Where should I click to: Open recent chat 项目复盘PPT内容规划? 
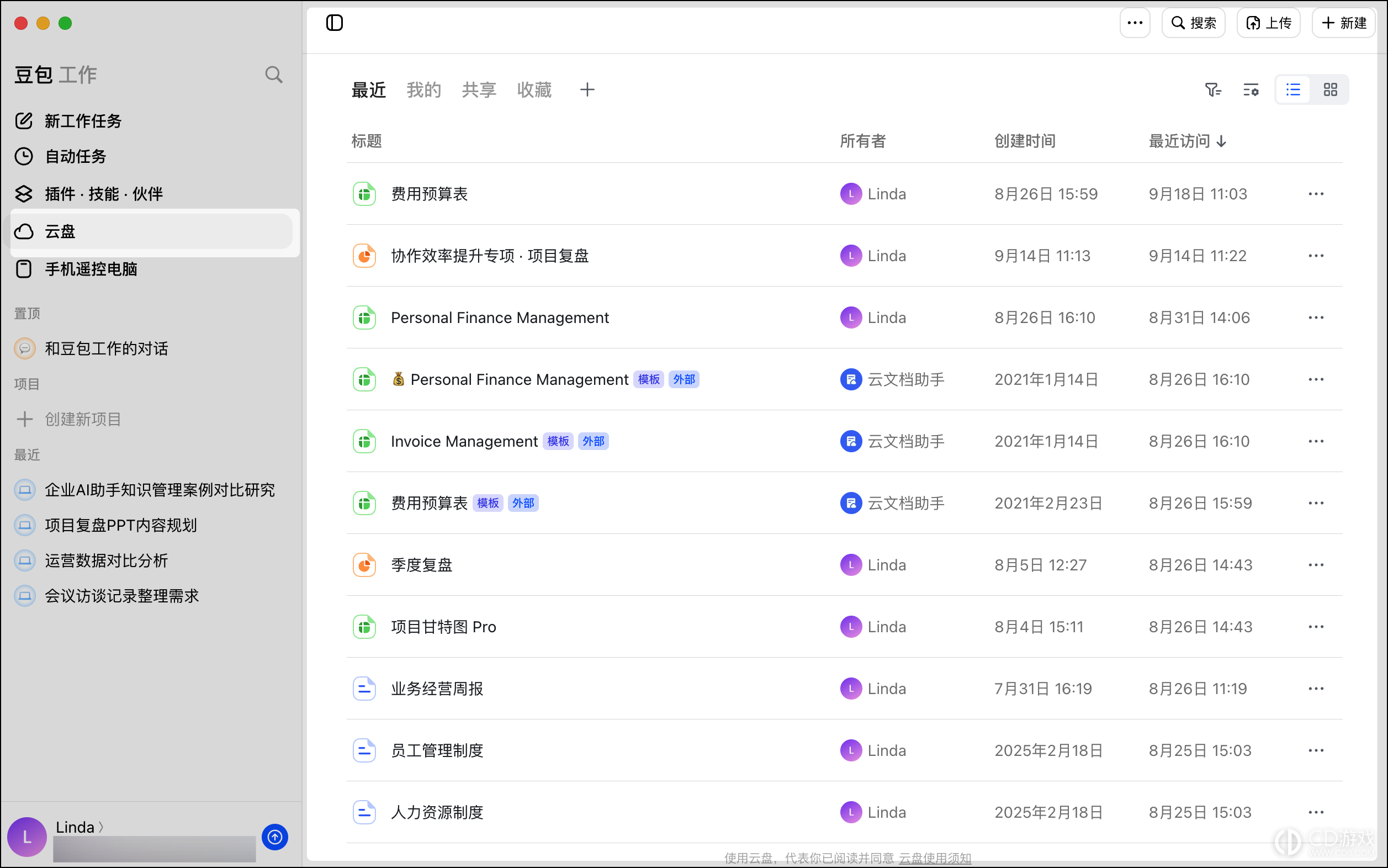pos(151,525)
